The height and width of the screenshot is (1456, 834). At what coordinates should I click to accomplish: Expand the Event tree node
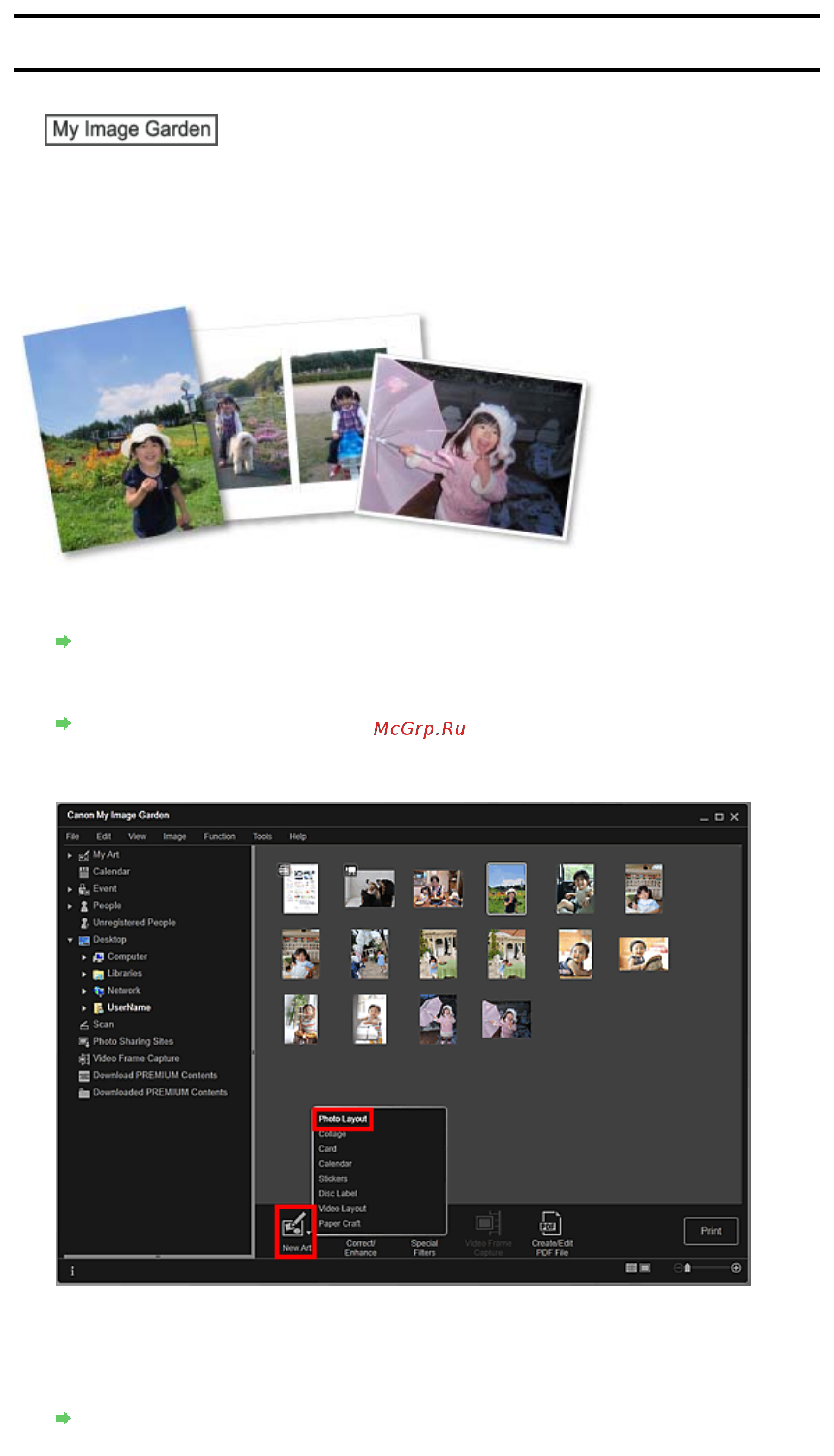[70, 890]
